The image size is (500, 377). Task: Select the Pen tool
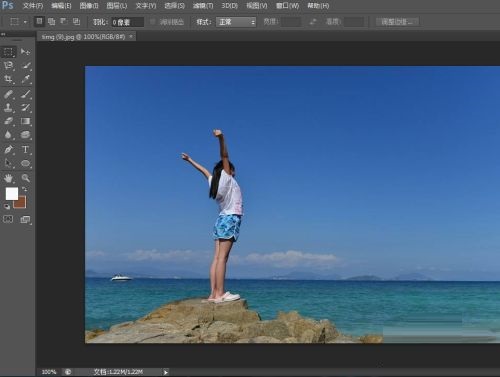pos(8,149)
